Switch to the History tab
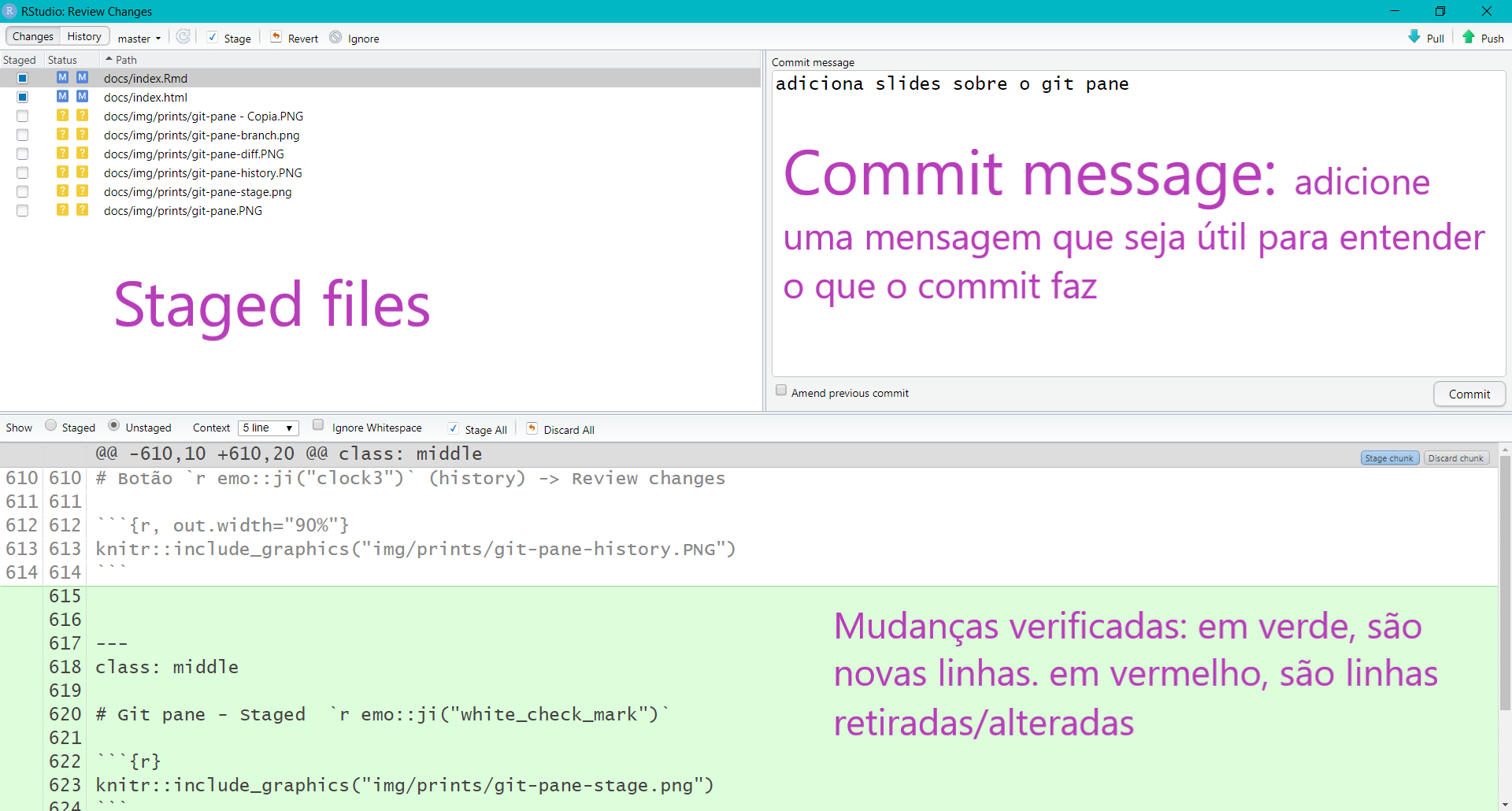 pyautogui.click(x=83, y=36)
